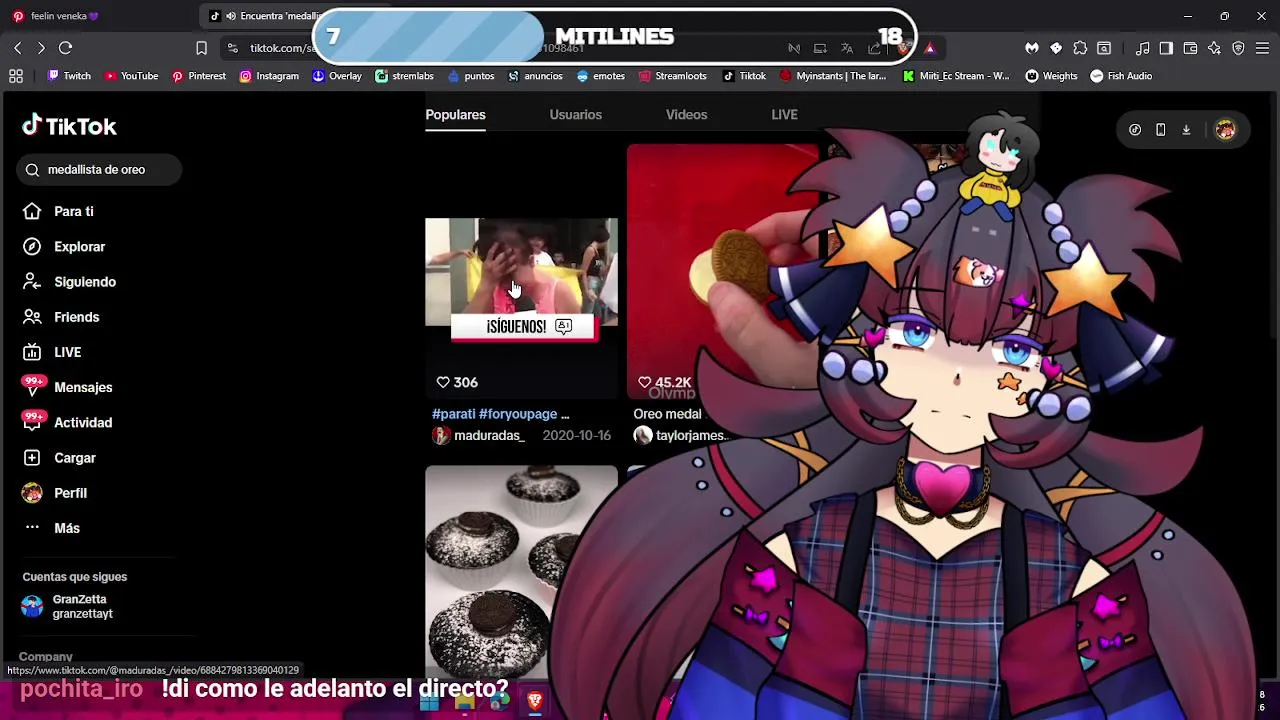The height and width of the screenshot is (720, 1280).
Task: Open the Brave Wallet icon
Action: click(x=1190, y=48)
